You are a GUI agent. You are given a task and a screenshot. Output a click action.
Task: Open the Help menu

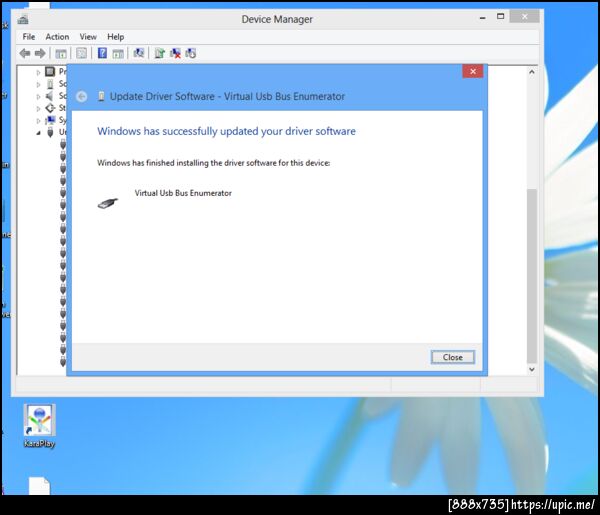click(116, 37)
